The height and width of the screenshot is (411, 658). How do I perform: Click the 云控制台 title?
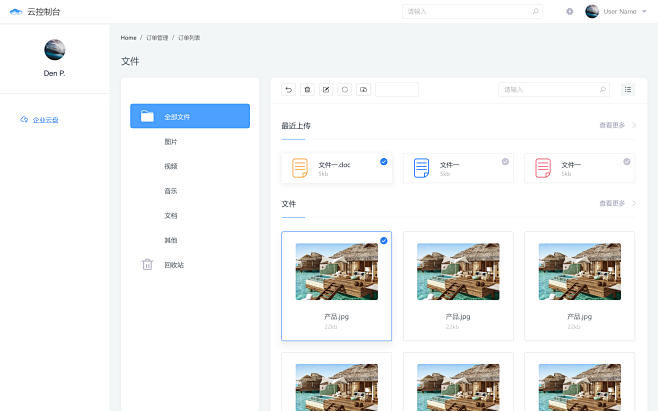click(x=44, y=12)
